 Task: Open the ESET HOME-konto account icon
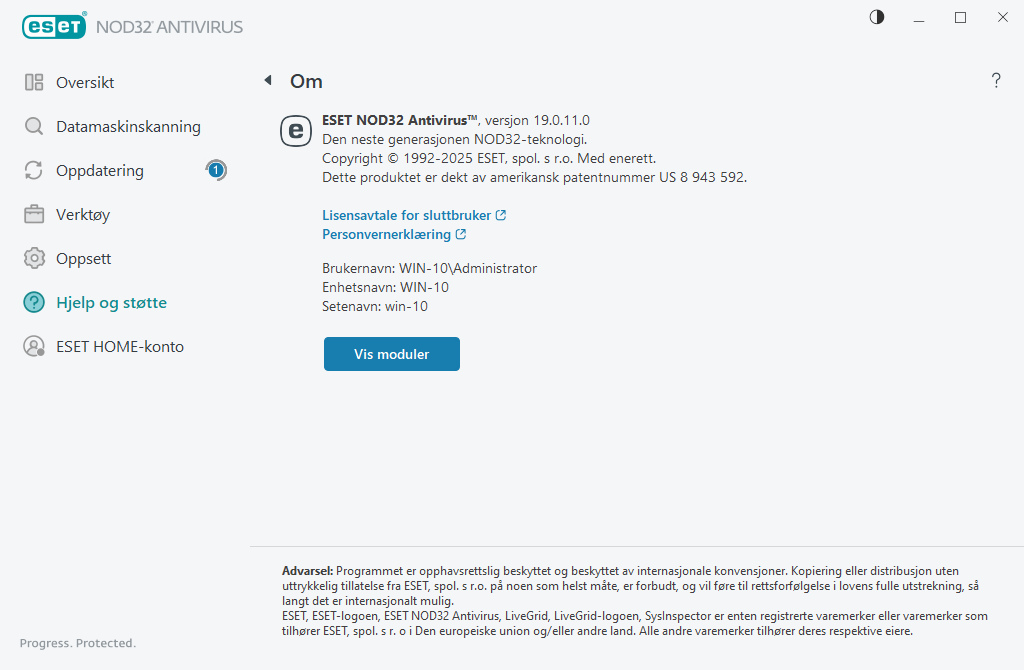tap(33, 346)
